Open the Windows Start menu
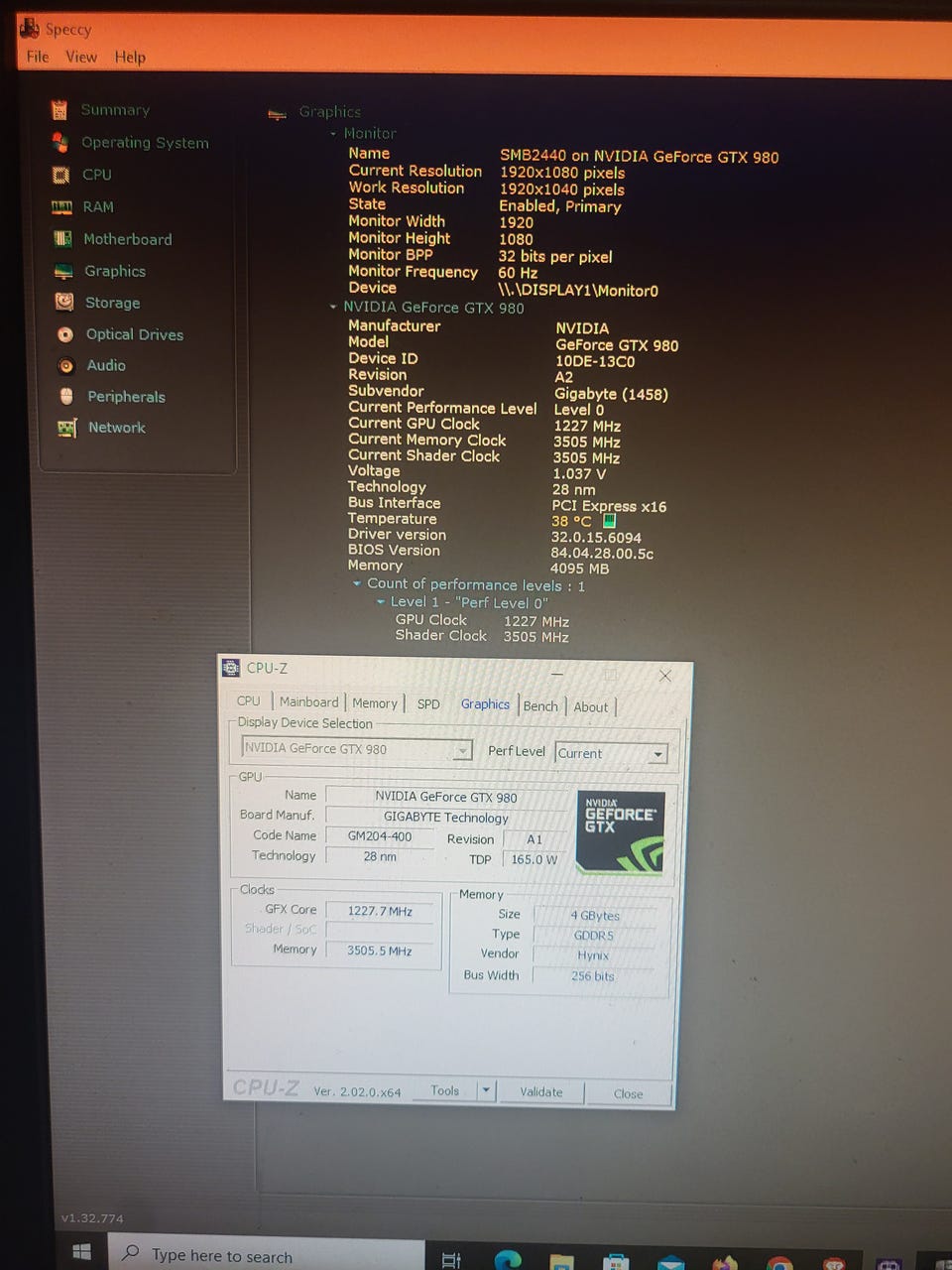Viewport: 952px width, 1270px height. [x=82, y=1252]
